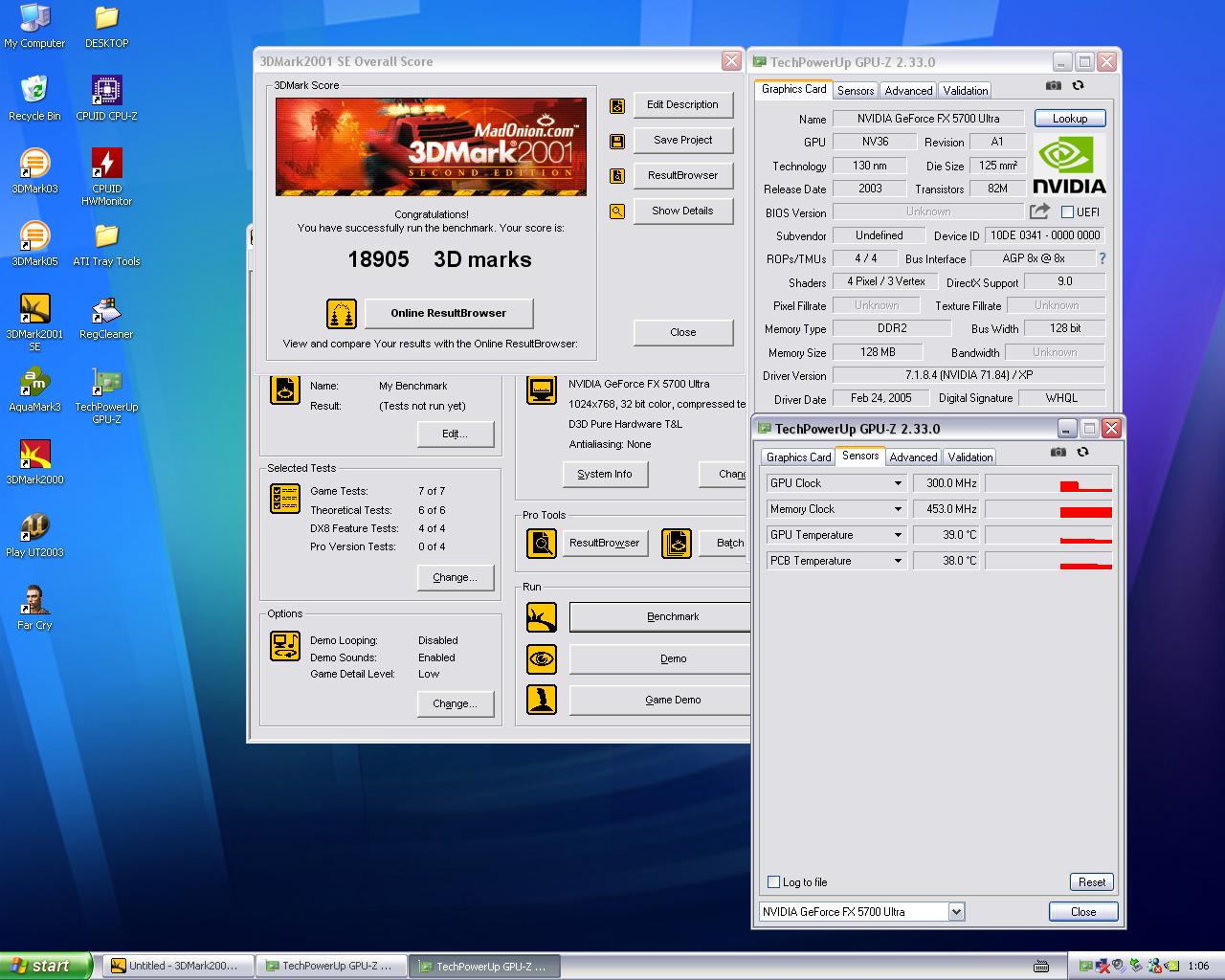Viewport: 1225px width, 980px height.
Task: Take screenshot with GPU-Z Sensors camera icon
Action: 1058,452
